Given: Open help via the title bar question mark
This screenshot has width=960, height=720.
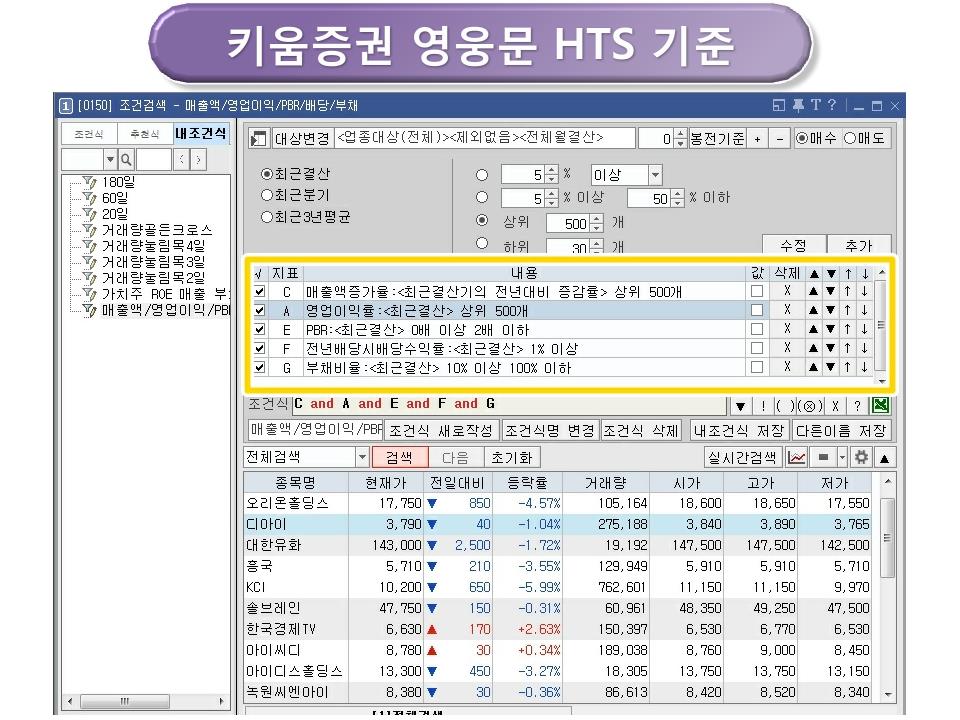Looking at the screenshot, I should (831, 105).
